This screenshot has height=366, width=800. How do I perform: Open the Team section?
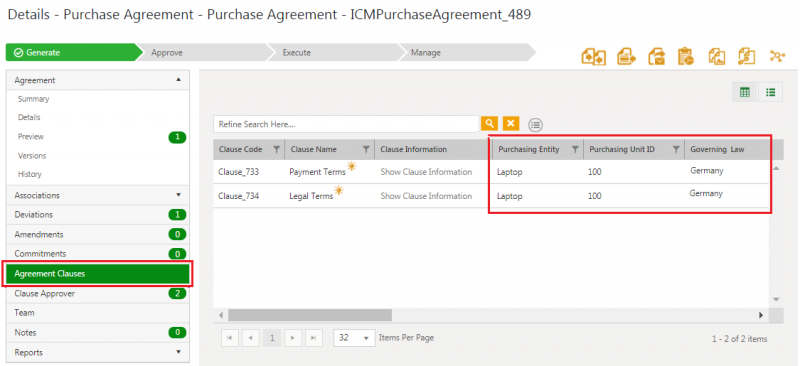[97, 313]
